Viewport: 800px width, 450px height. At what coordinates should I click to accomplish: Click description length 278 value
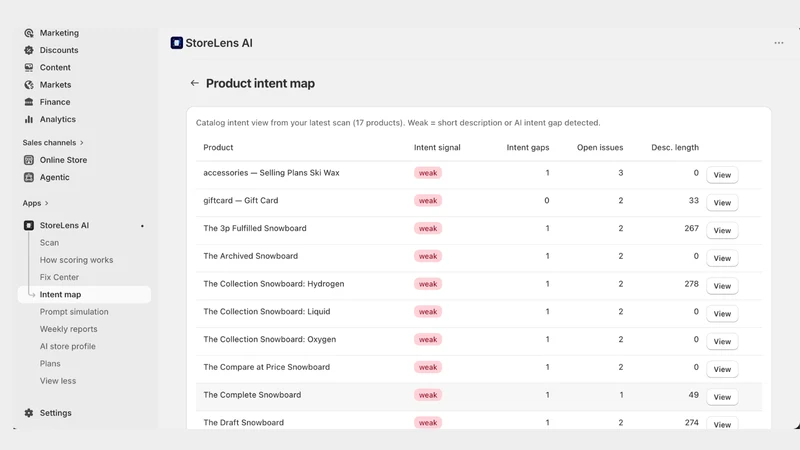click(x=691, y=284)
